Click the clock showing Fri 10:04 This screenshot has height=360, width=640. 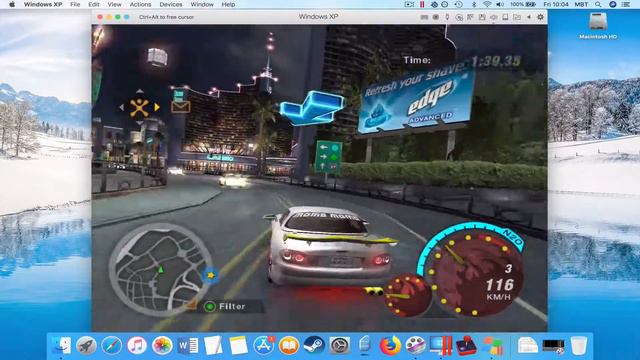click(x=556, y=4)
